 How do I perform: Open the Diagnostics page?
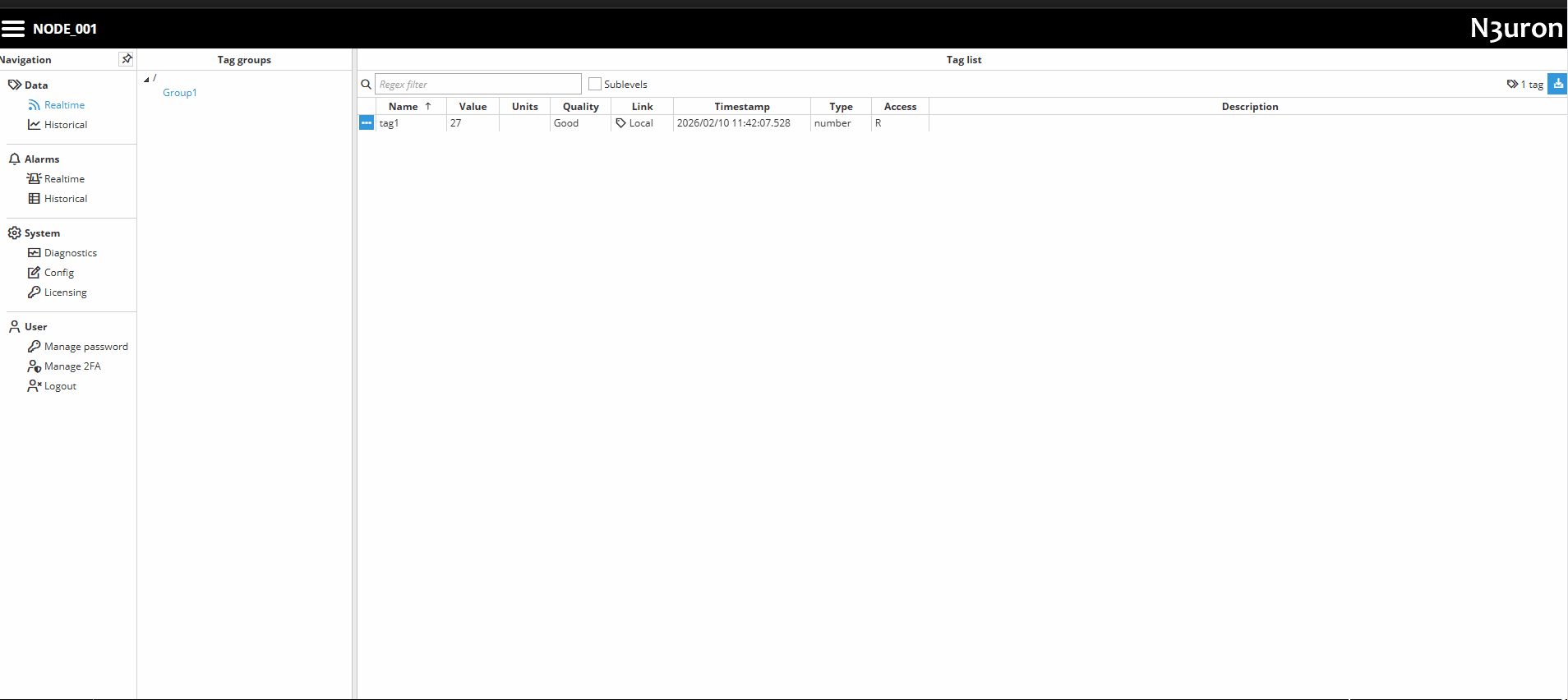click(70, 253)
